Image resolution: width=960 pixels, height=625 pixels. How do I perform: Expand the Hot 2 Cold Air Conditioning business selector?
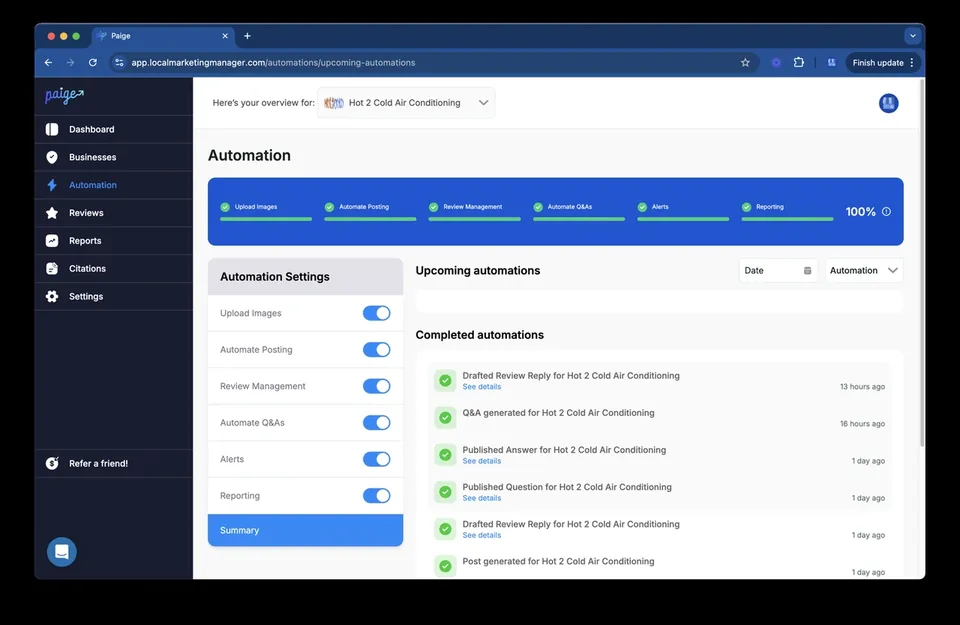coord(406,103)
